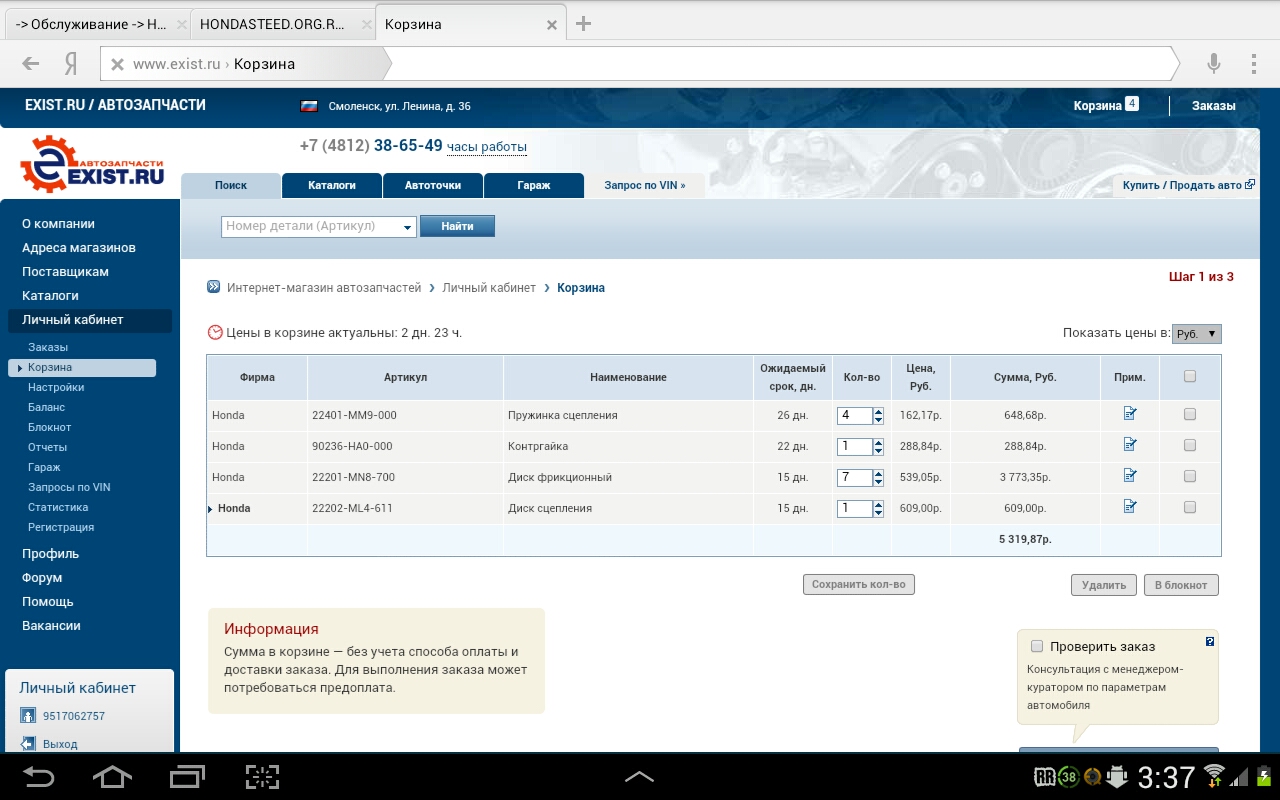Clear the address with the X icon
1280x800 pixels.
click(117, 64)
